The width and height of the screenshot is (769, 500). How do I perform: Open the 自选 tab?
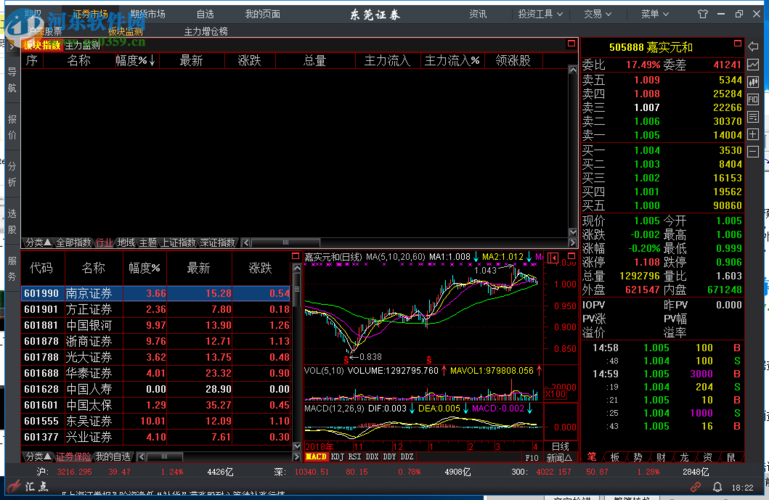pos(205,14)
